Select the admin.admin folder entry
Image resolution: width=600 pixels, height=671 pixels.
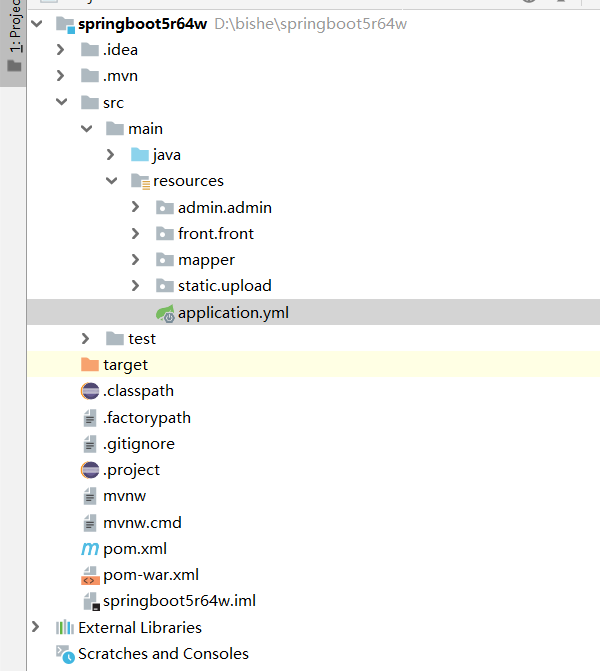click(x=224, y=208)
